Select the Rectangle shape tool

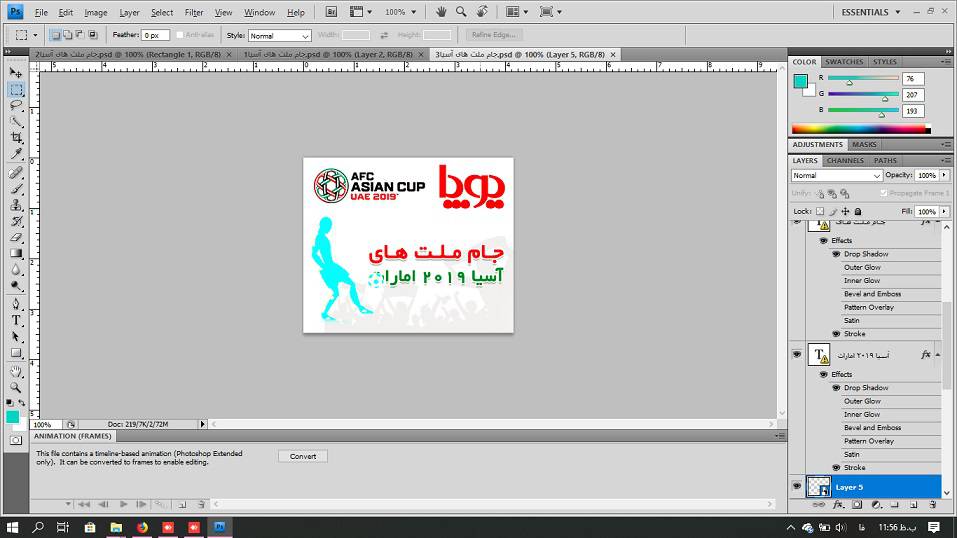click(x=16, y=352)
